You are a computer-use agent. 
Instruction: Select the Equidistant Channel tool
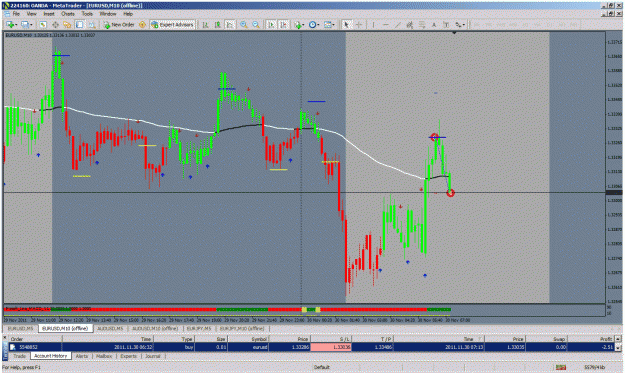[x=409, y=25]
